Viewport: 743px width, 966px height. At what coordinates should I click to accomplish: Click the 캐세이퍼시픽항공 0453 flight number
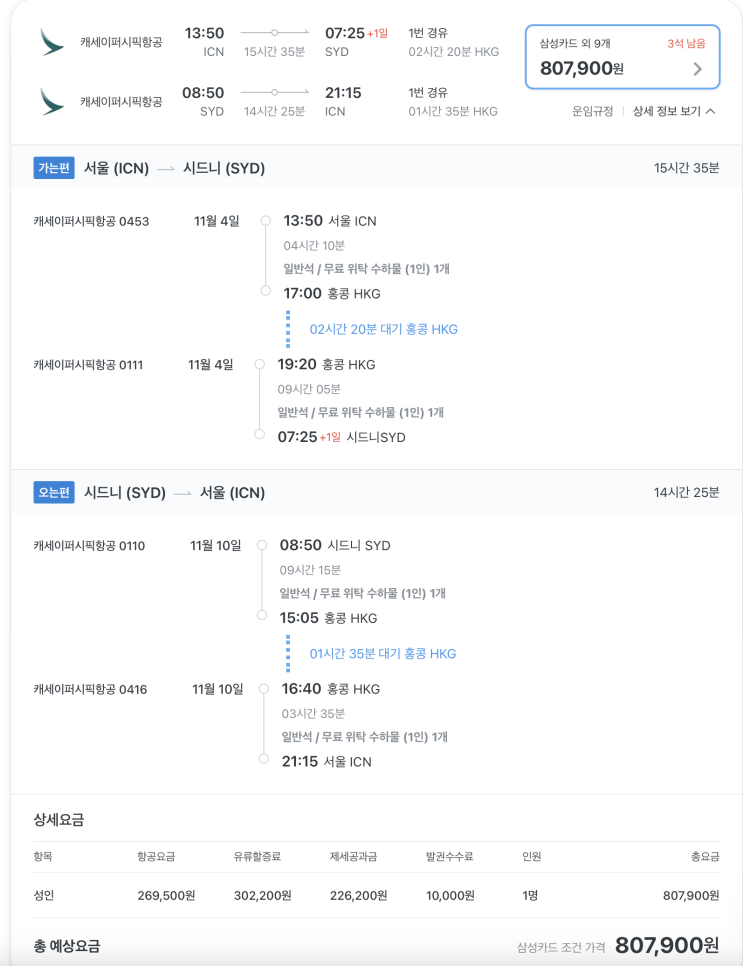tap(91, 221)
